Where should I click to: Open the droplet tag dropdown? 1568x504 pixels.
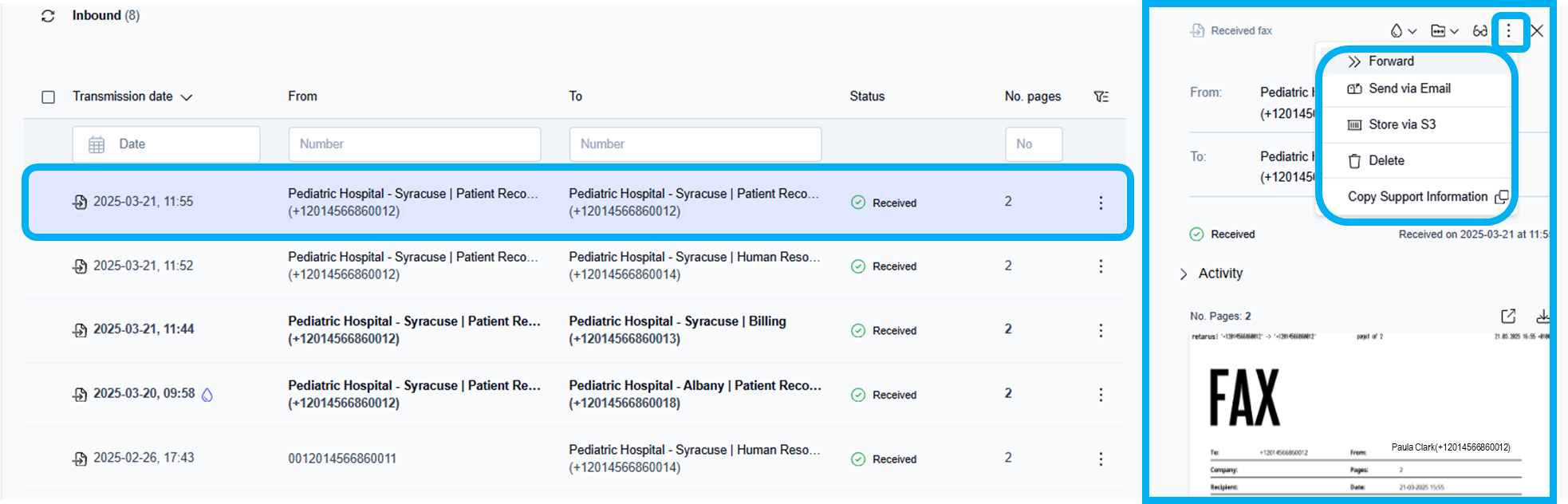point(1403,31)
